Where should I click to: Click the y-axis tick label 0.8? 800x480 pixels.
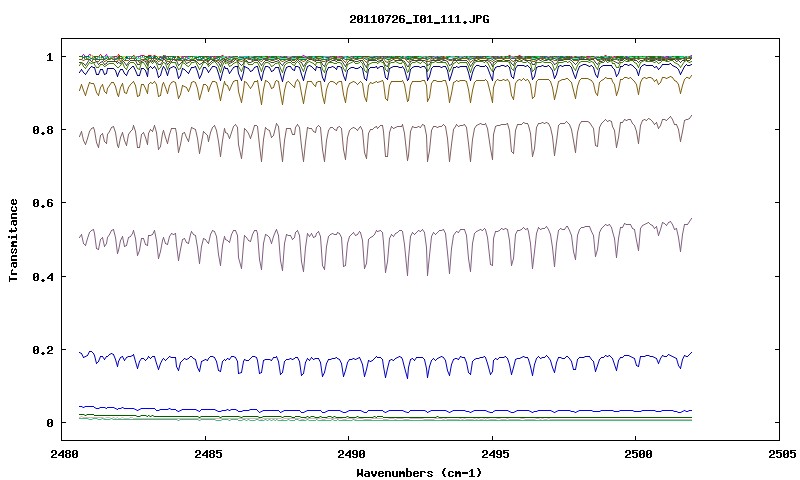click(43, 131)
